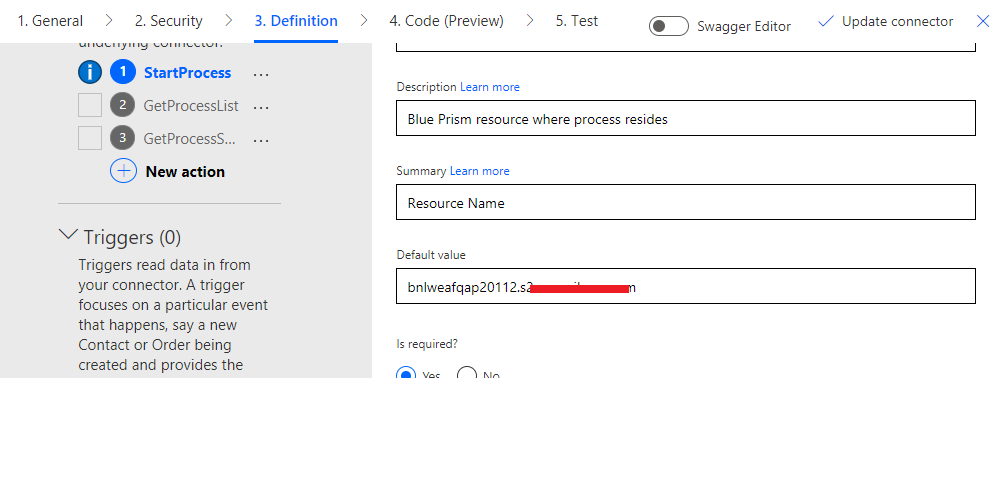This screenshot has height=489, width=999.
Task: Click the New action plus icon
Action: coord(123,171)
